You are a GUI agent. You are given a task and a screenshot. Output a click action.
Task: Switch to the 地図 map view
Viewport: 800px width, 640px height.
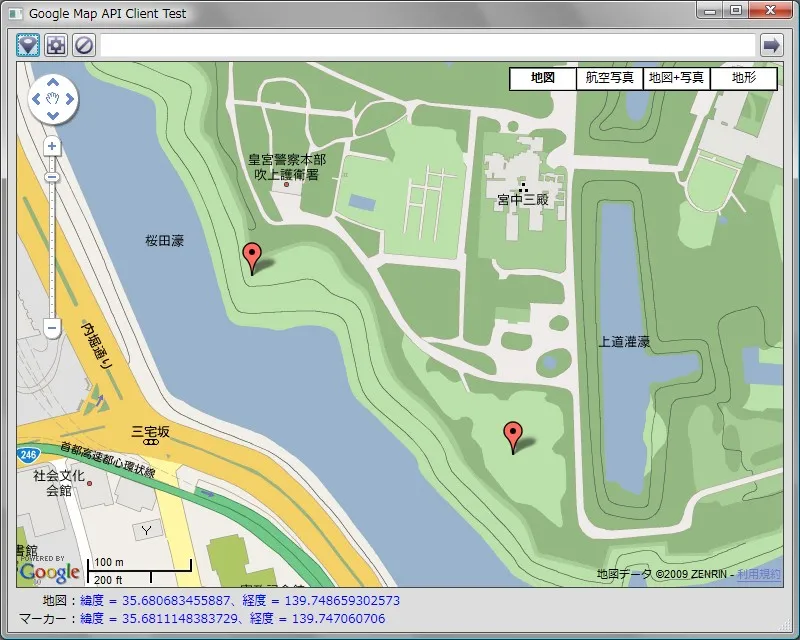pyautogui.click(x=543, y=78)
